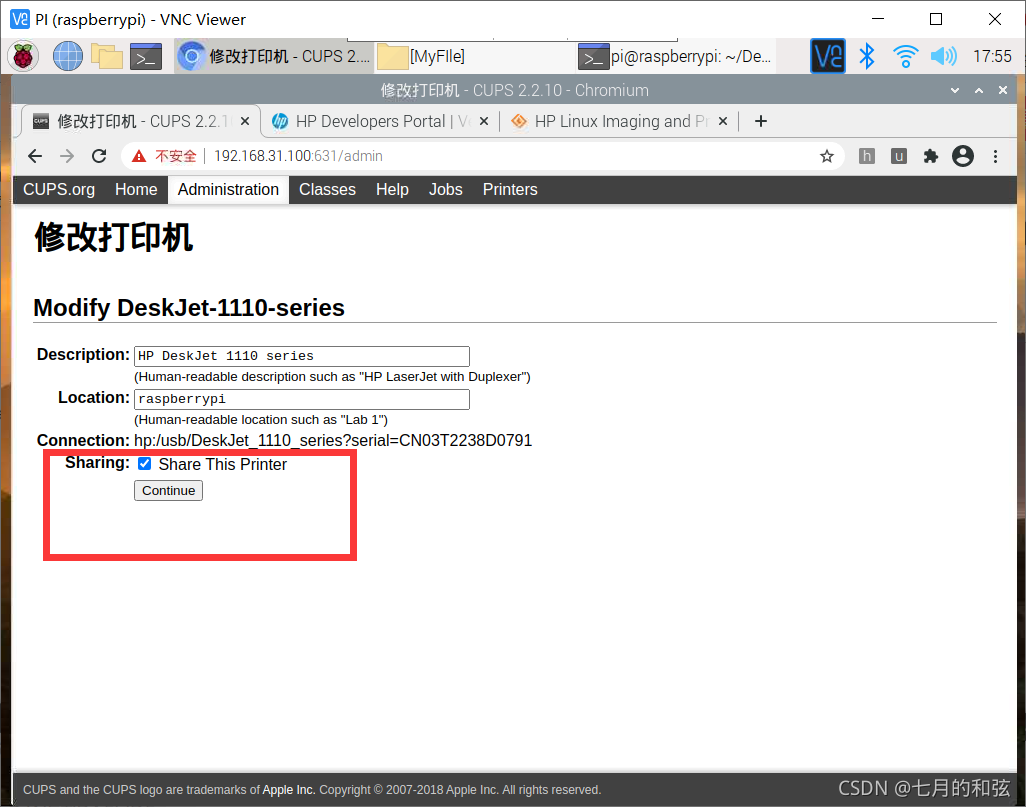The image size is (1026, 807).
Task: Click the not-secure warning icon
Action: [x=139, y=156]
